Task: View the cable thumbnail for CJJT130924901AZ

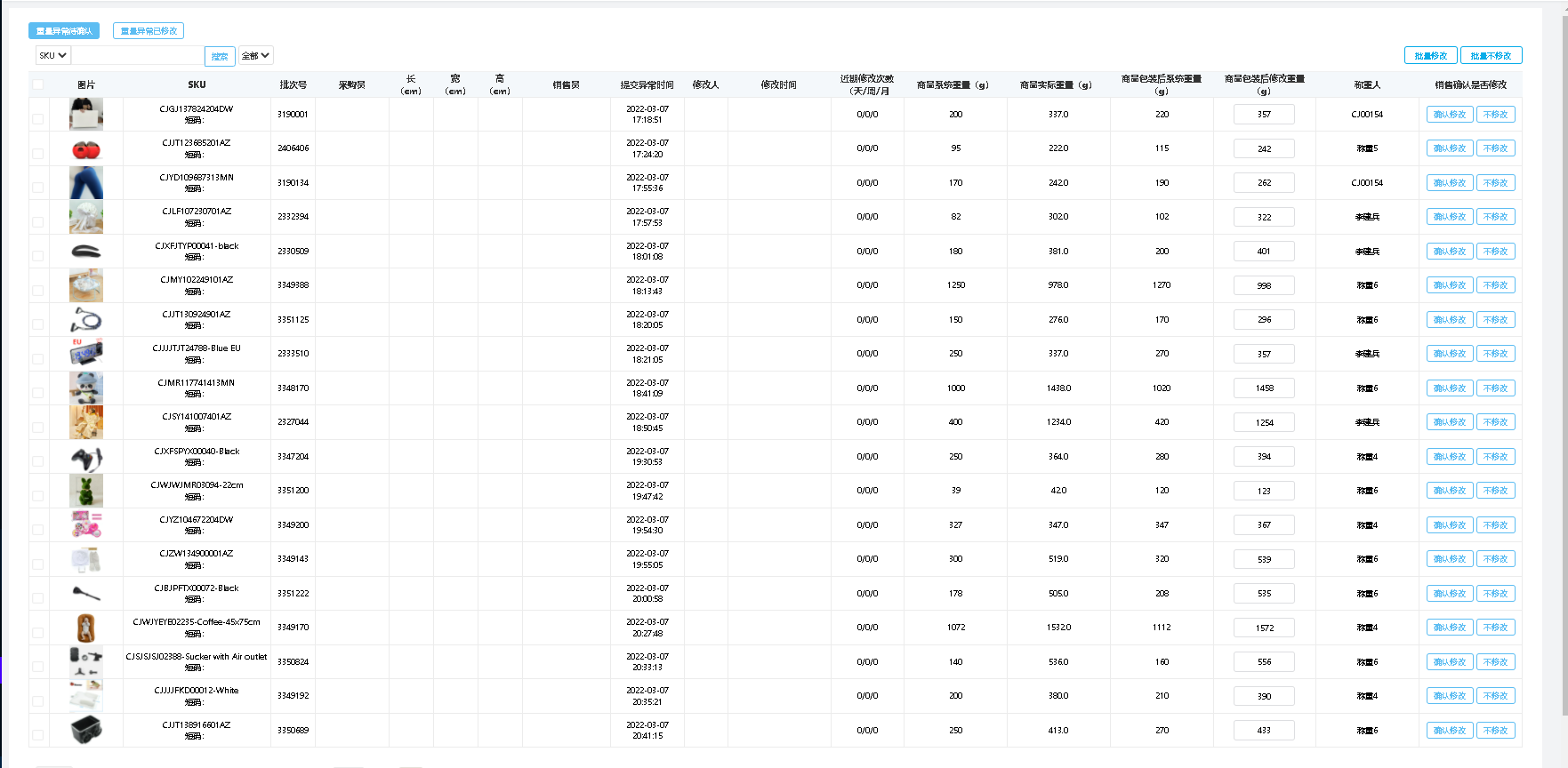Action: [86, 320]
